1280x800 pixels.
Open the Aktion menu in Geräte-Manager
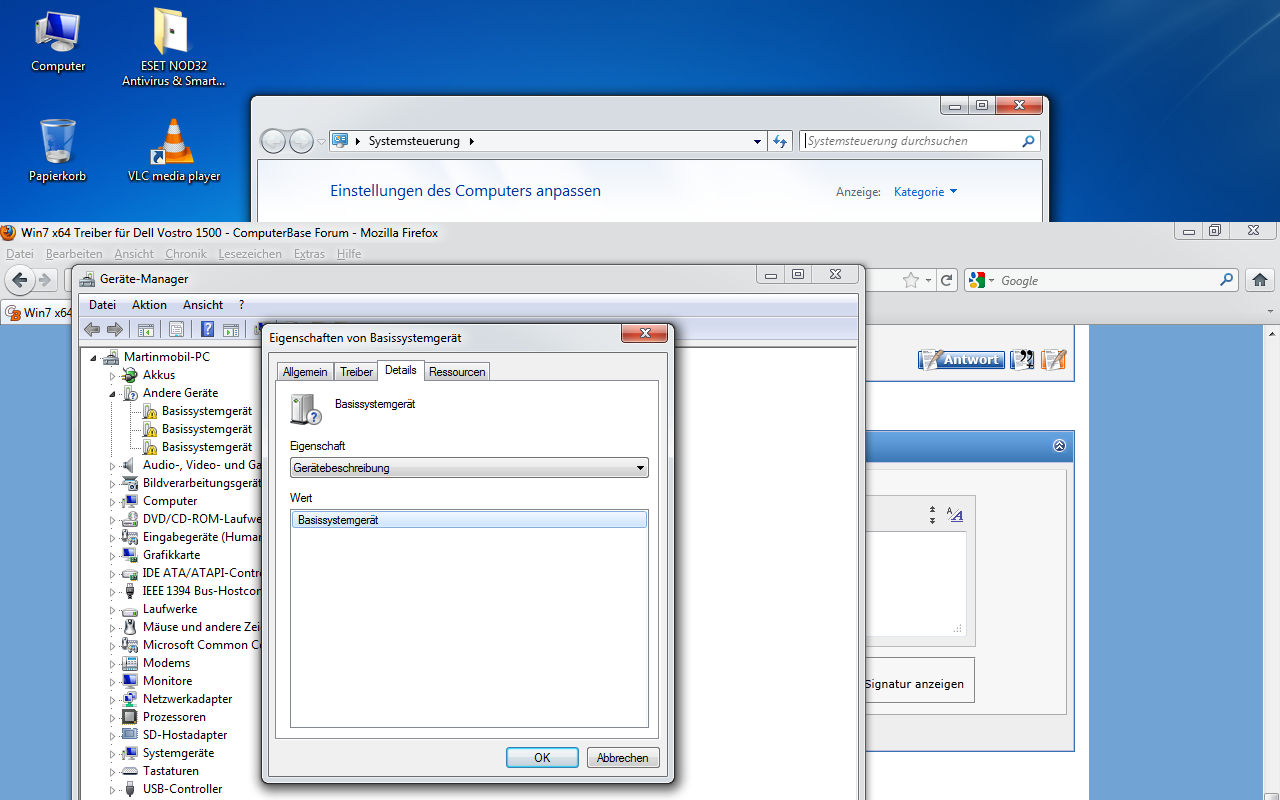149,305
